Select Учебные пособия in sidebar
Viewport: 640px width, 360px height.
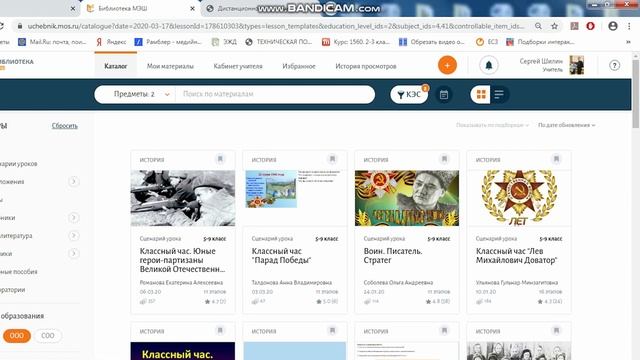(x=19, y=272)
